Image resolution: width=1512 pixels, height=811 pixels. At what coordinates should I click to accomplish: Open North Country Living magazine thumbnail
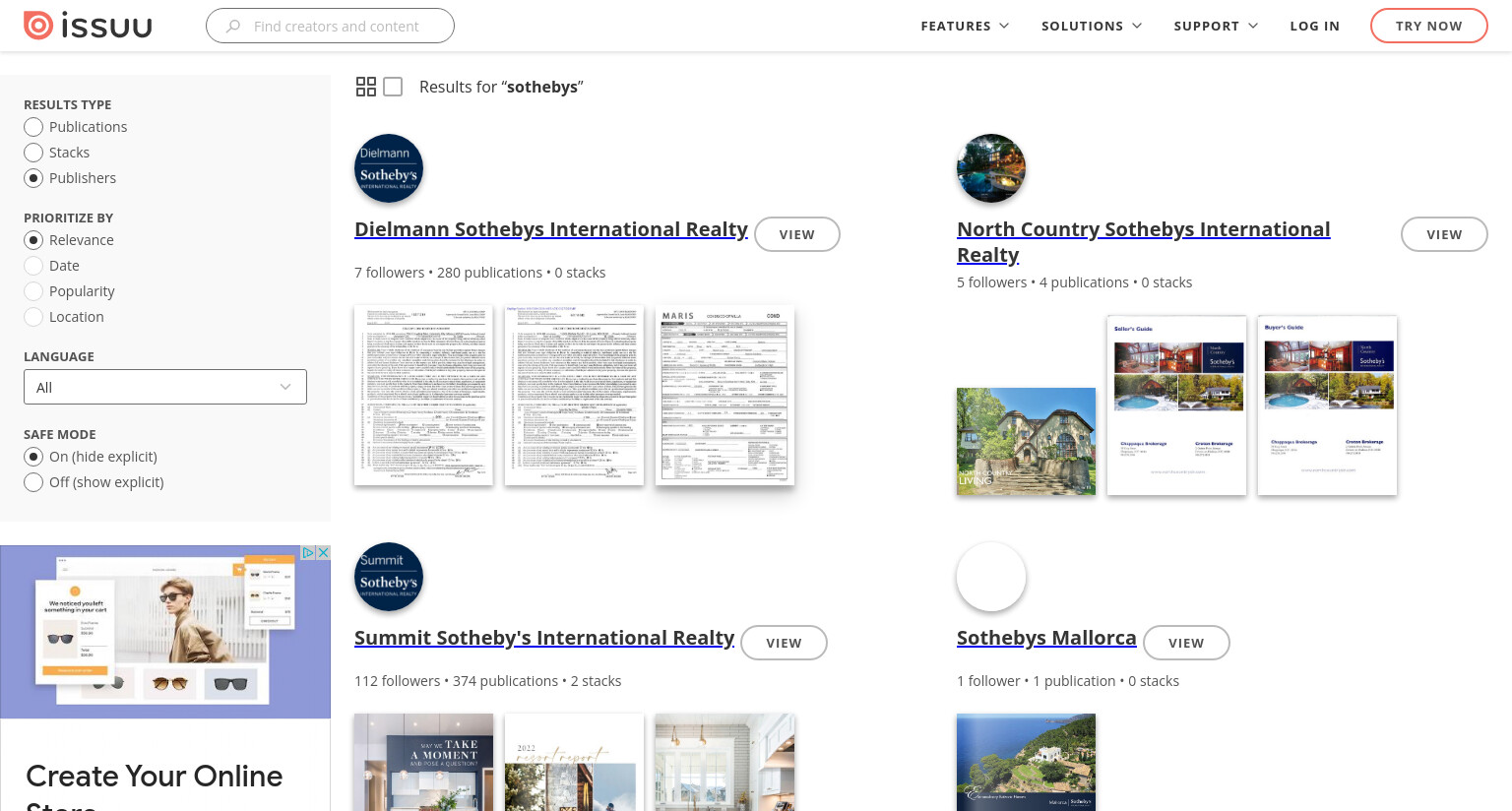pos(1026,441)
